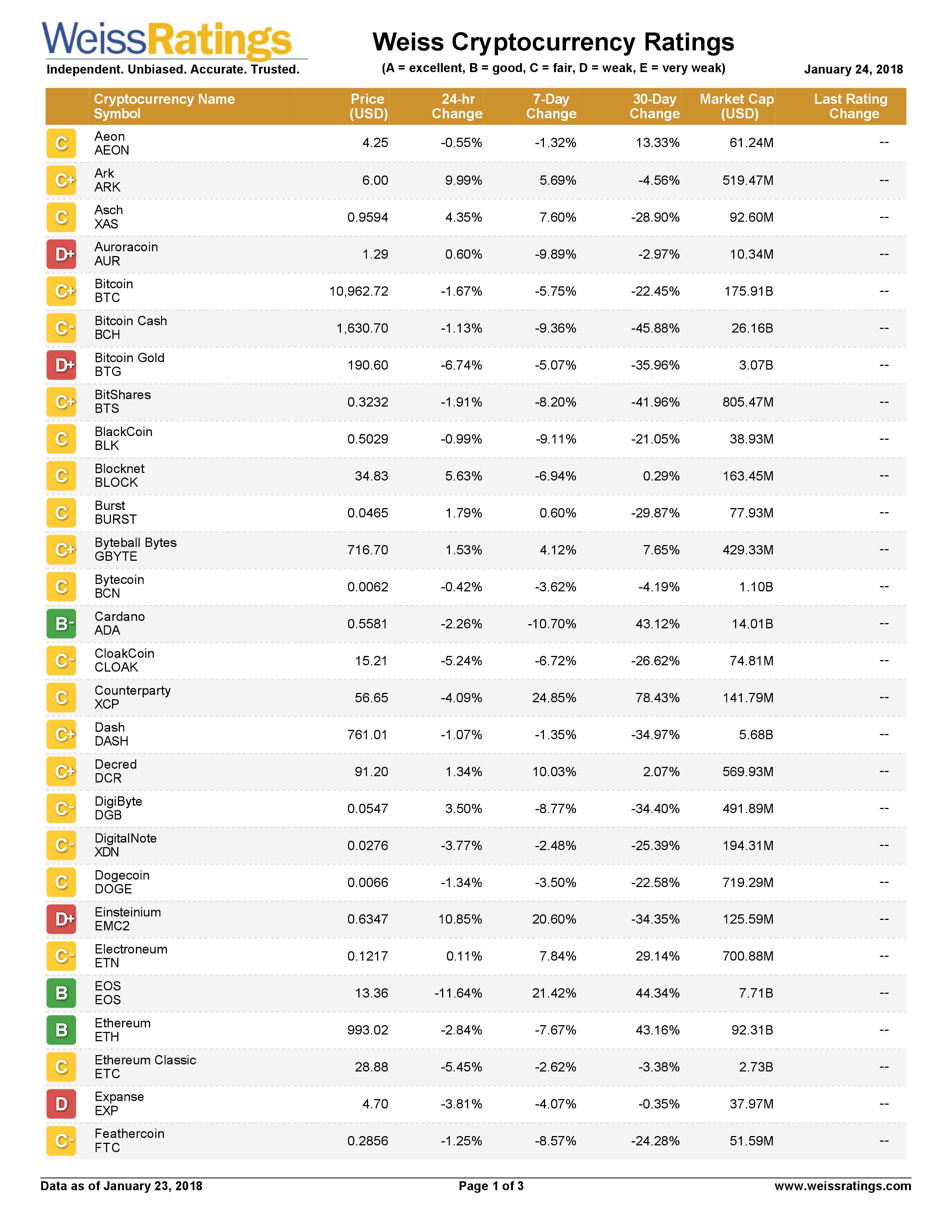This screenshot has height=1232, width=952.
Task: Click the D+ badge next to Auroracoin
Action: (62, 254)
